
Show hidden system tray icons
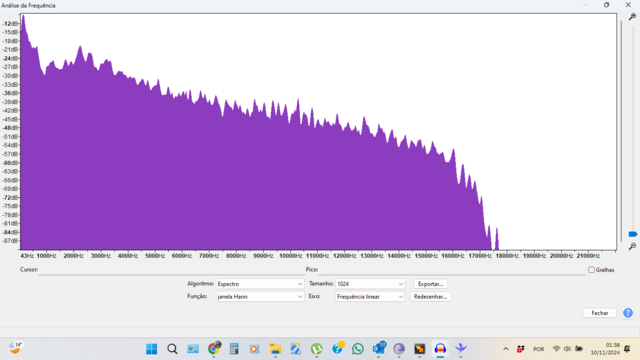506,349
